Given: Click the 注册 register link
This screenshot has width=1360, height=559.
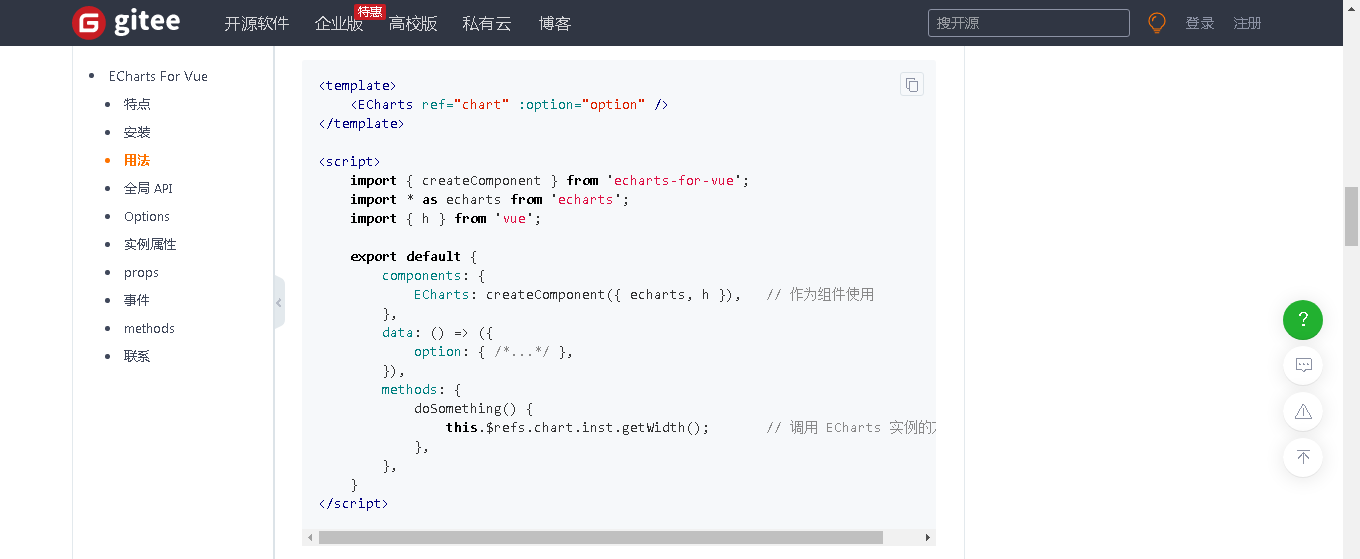Looking at the screenshot, I should point(1247,23).
